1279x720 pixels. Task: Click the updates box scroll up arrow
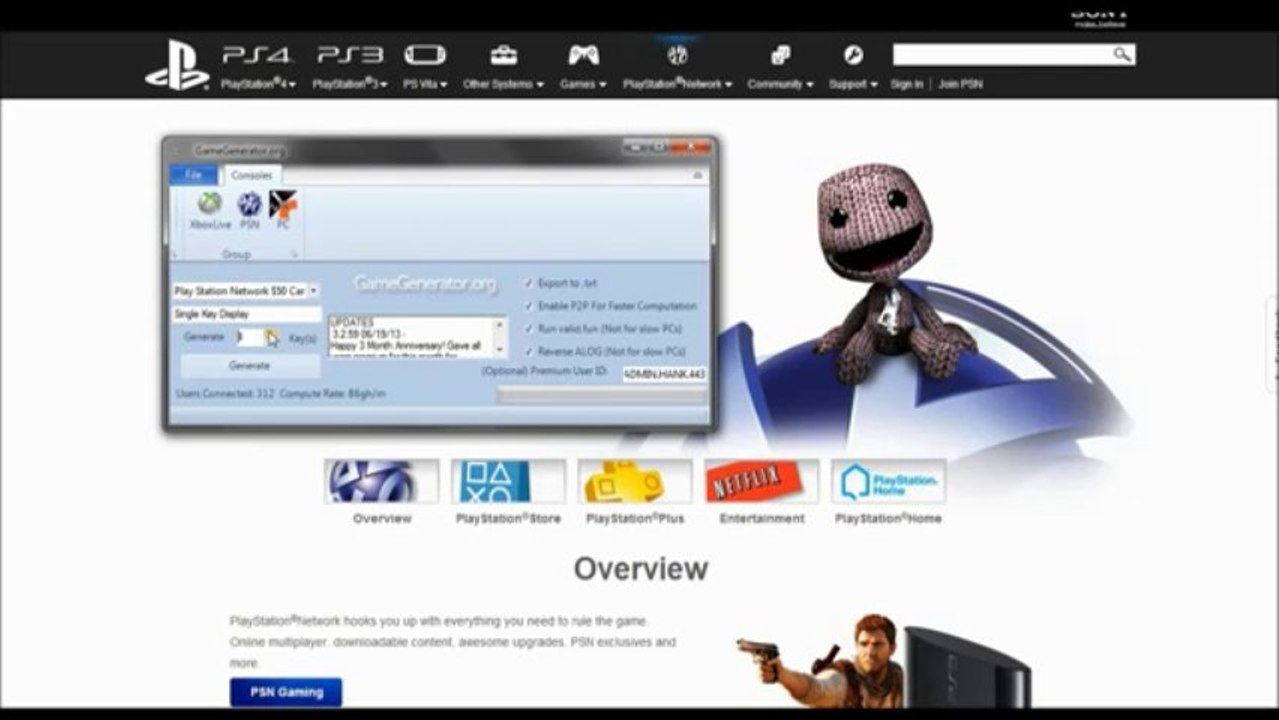pos(501,324)
